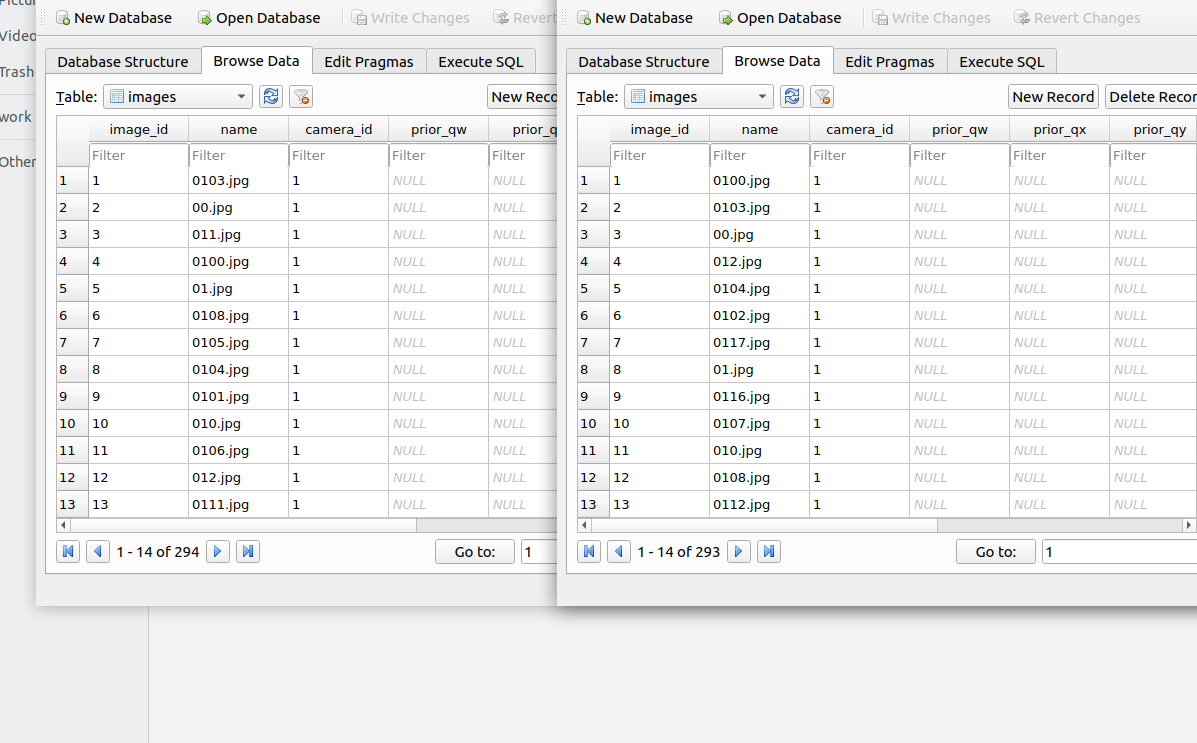Refresh table data in the left window
The height and width of the screenshot is (743, 1197).
271,96
